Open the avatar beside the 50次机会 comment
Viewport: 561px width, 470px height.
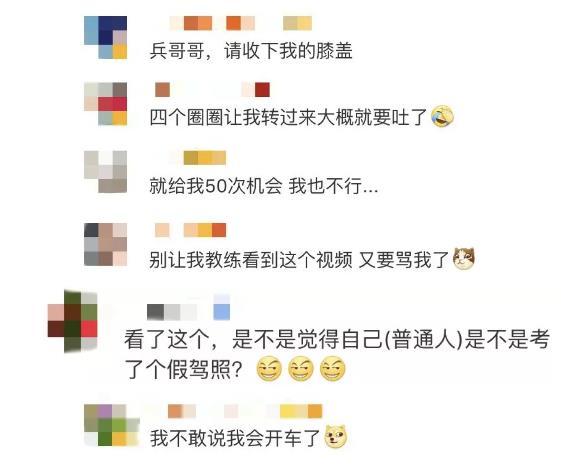click(106, 172)
